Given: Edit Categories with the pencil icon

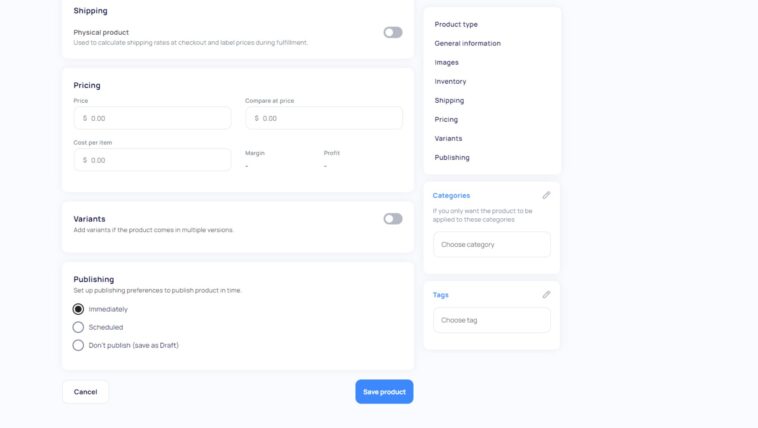Looking at the screenshot, I should pyautogui.click(x=546, y=195).
